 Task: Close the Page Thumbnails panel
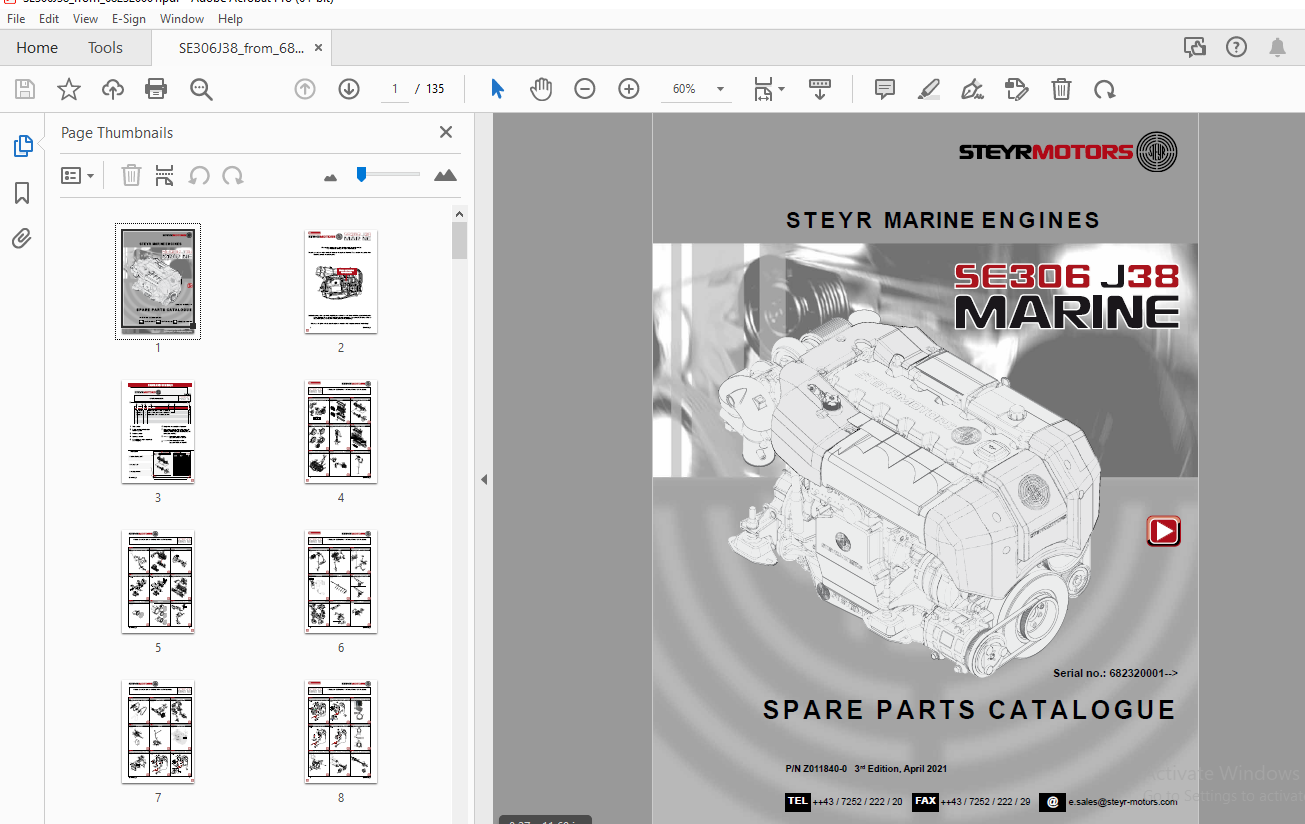(446, 132)
